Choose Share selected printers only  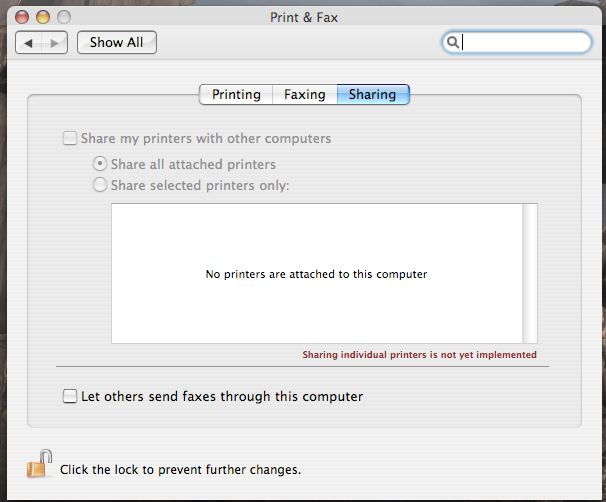coord(100,185)
